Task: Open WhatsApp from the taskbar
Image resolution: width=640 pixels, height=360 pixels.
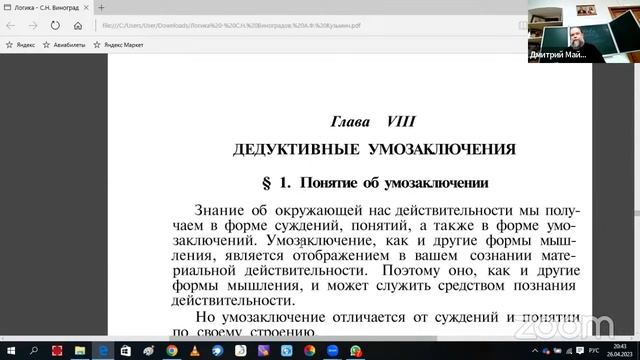Action: click(356, 351)
